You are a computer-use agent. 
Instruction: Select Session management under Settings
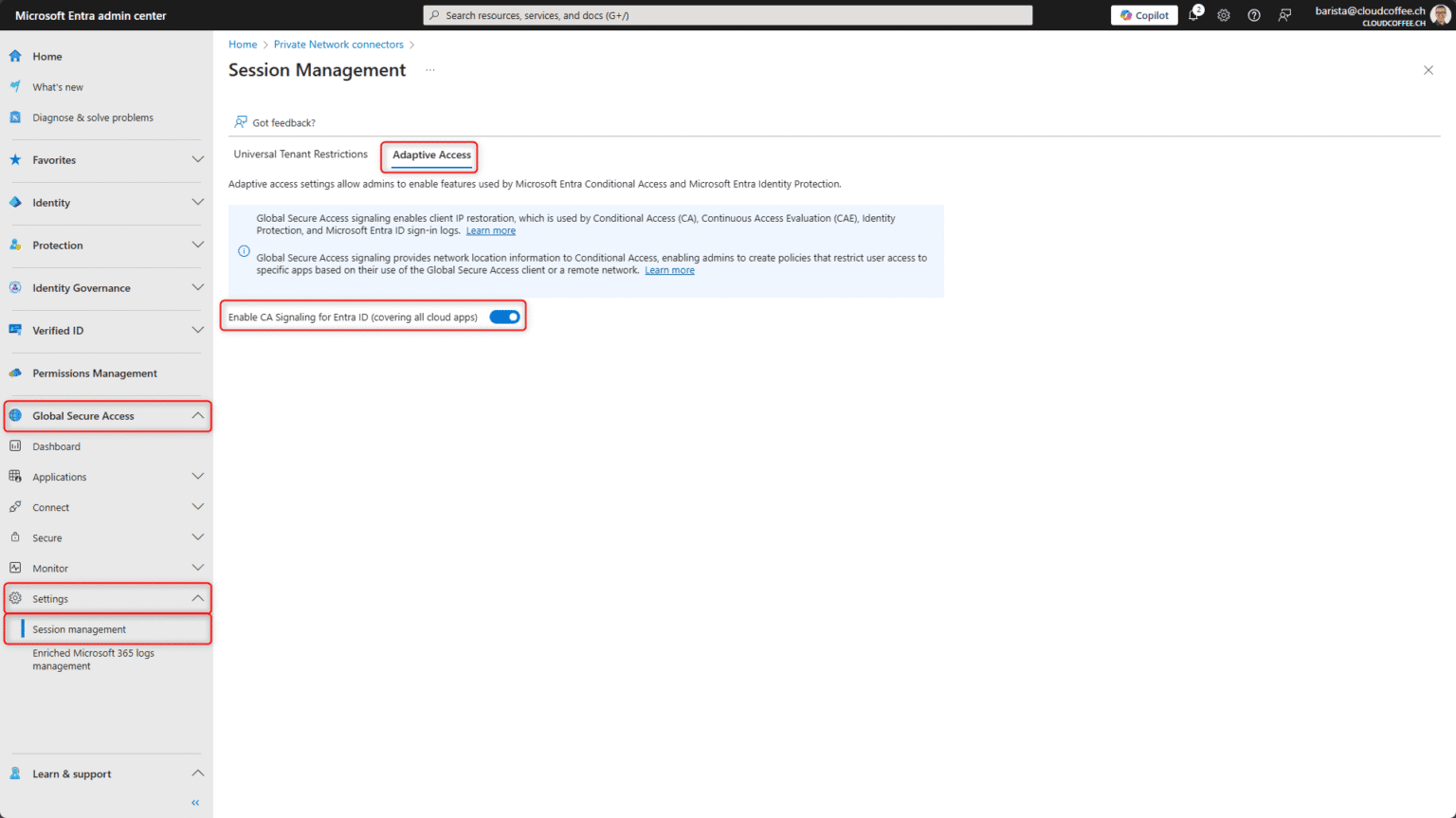point(77,628)
